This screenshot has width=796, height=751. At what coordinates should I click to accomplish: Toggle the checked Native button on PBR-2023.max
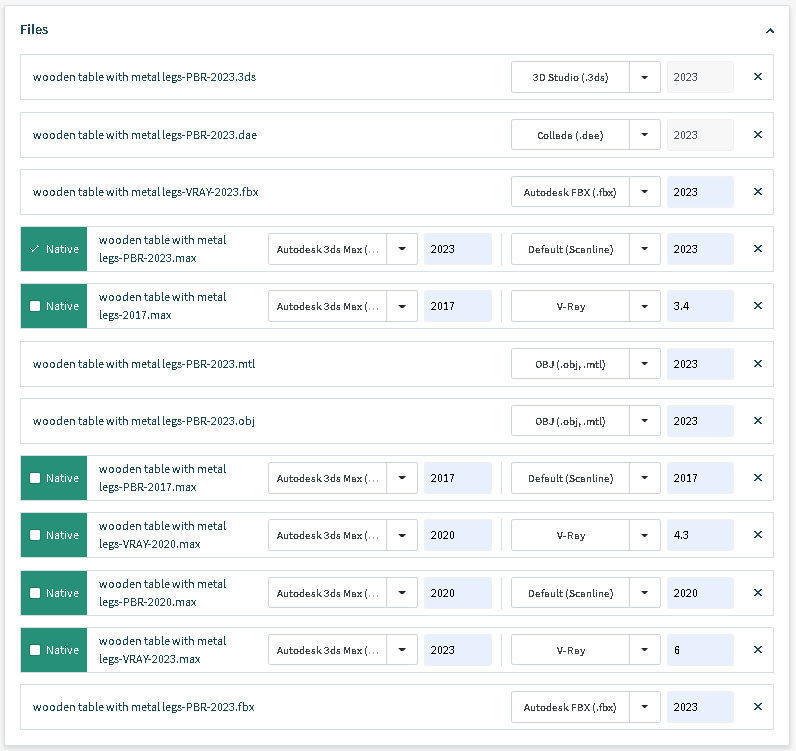click(54, 249)
